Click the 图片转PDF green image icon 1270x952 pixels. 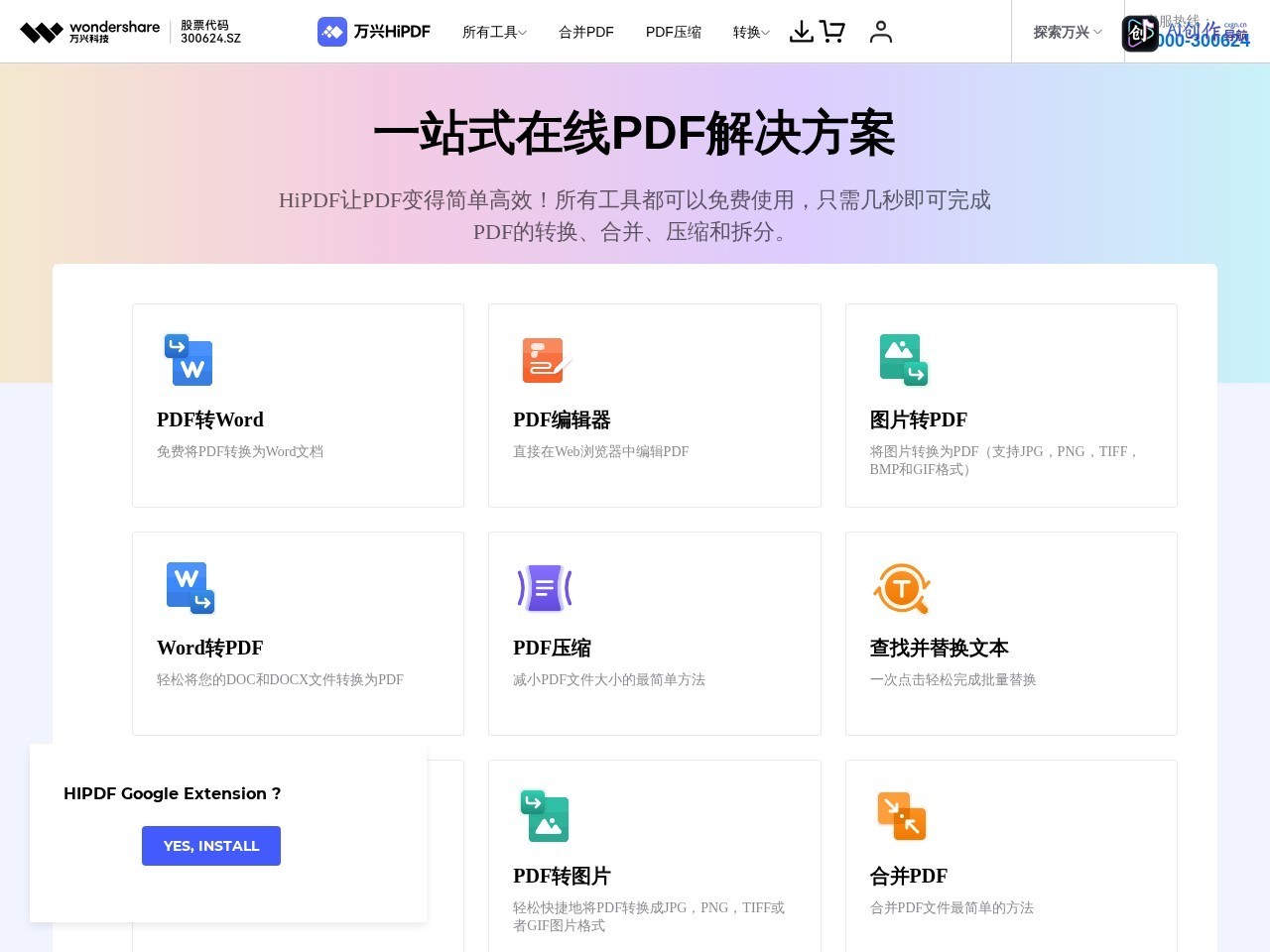[x=904, y=360]
